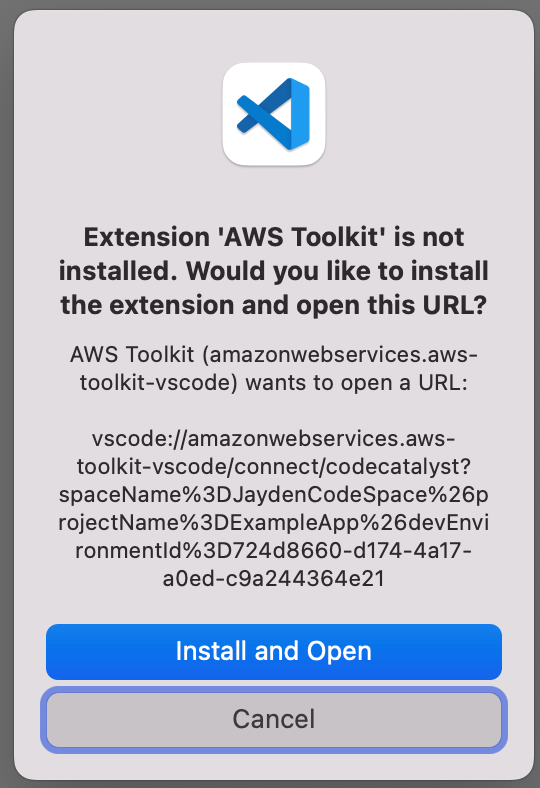The width and height of the screenshot is (540, 788).
Task: Select the 'spaceName%3DJaydenCodeSpace%26p' URL segment
Action: [x=274, y=495]
